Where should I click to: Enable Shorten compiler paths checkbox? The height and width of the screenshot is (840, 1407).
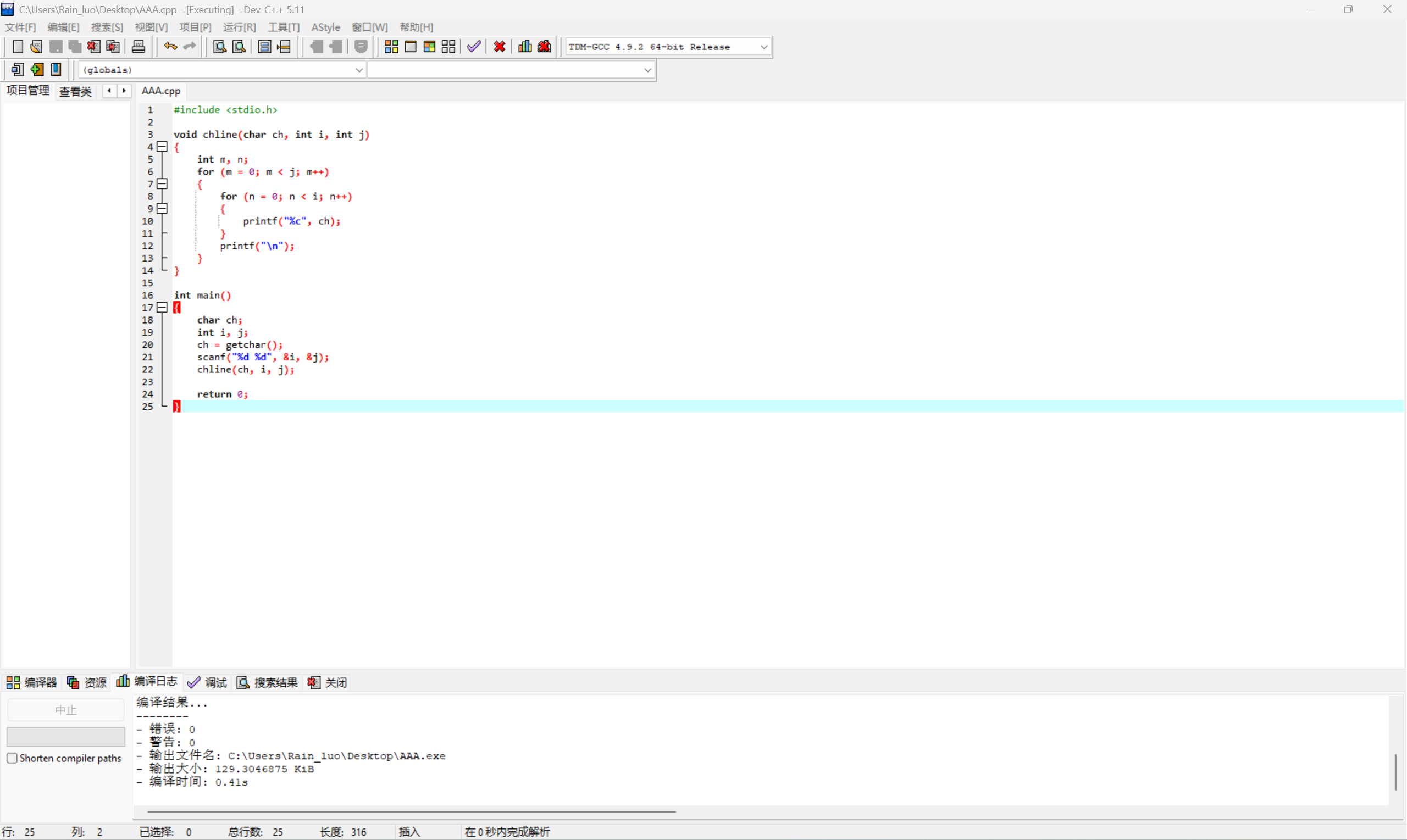pos(12,758)
